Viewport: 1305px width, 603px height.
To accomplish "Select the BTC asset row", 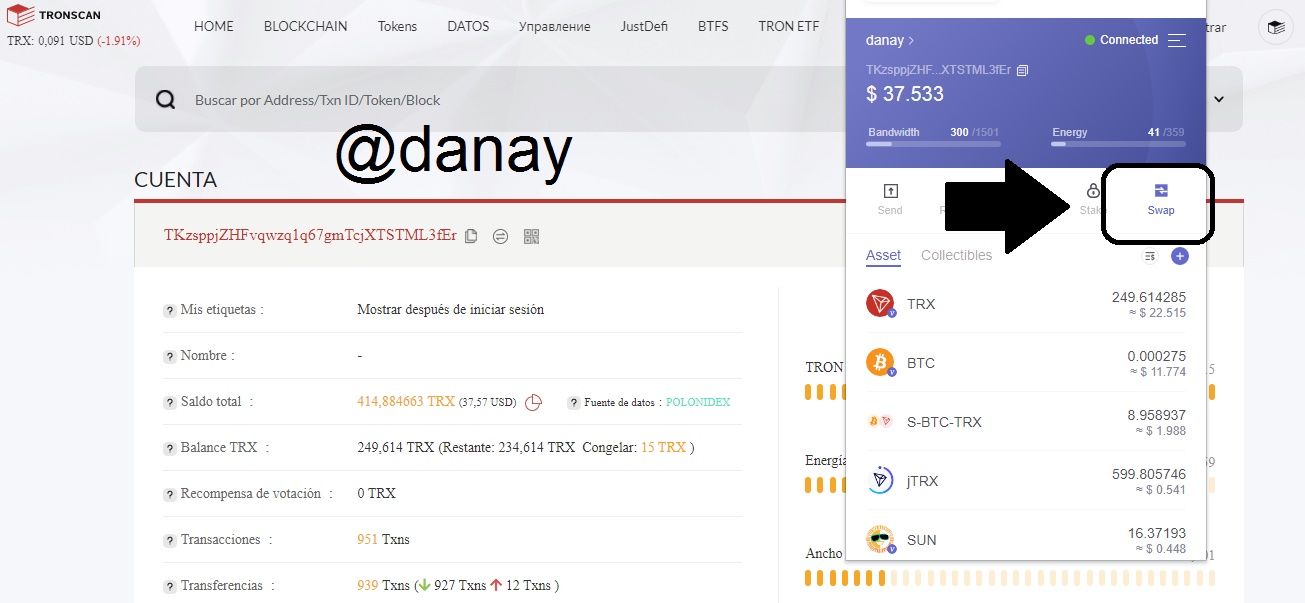I will pyautogui.click(x=1026, y=363).
